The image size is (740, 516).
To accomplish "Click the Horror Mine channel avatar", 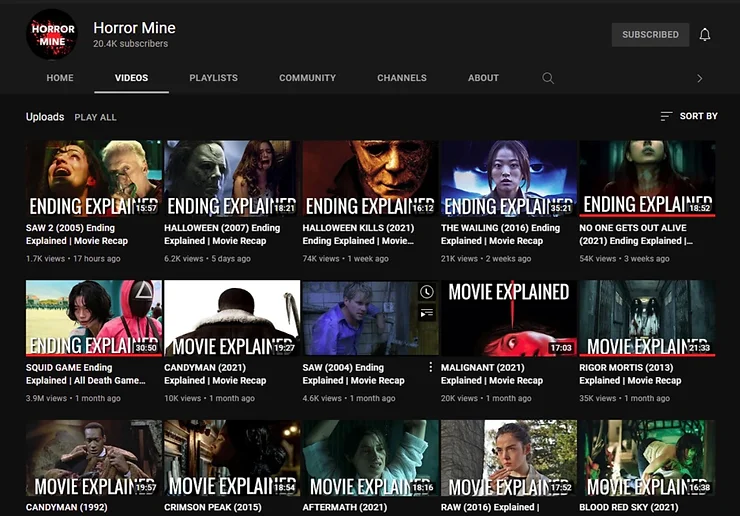I will coord(52,34).
